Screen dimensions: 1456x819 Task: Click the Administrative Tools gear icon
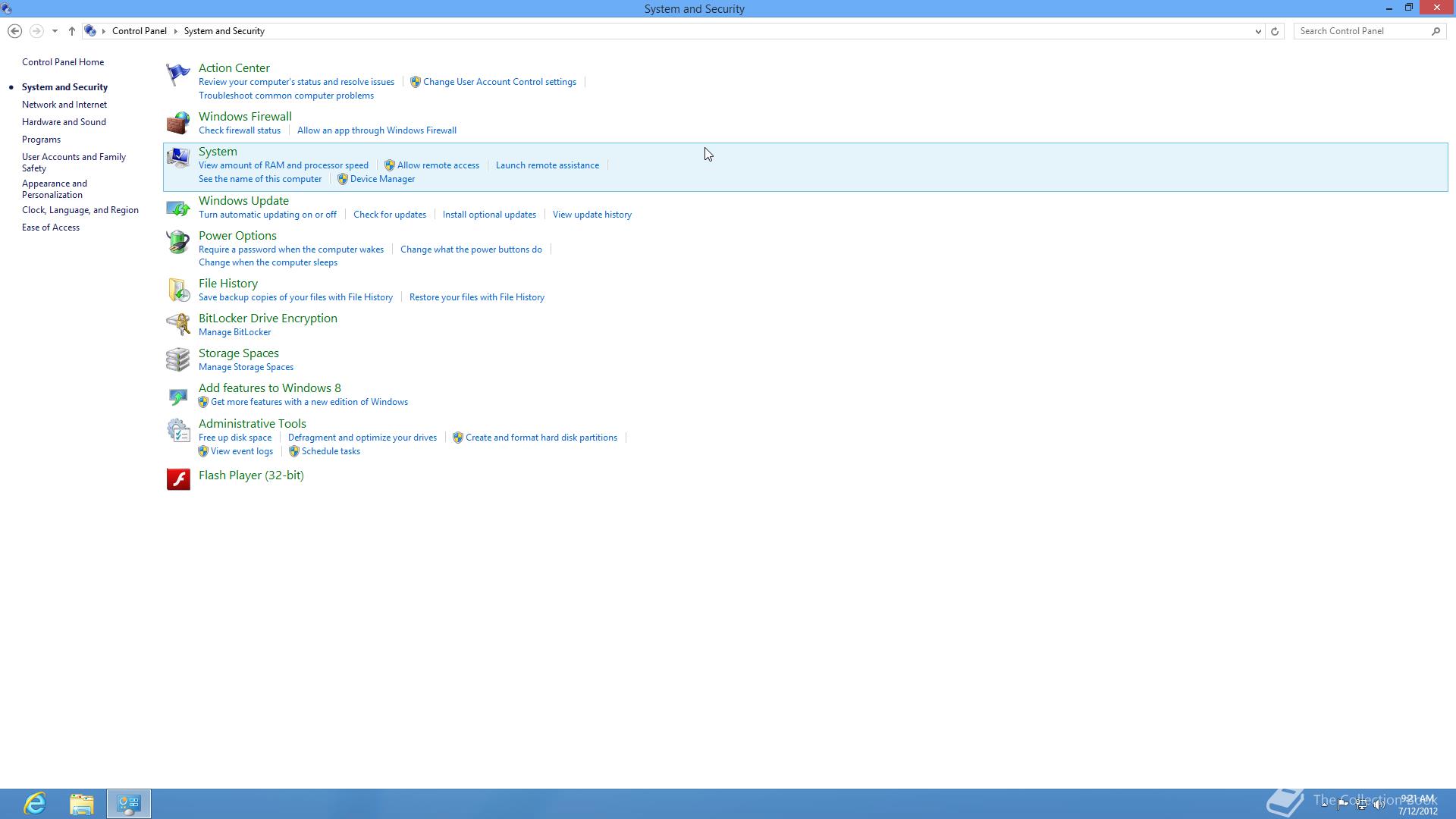[178, 430]
